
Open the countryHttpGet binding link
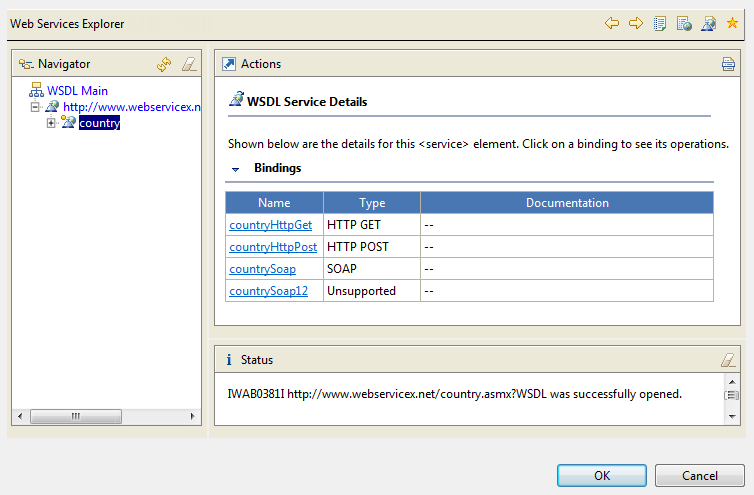click(x=270, y=225)
